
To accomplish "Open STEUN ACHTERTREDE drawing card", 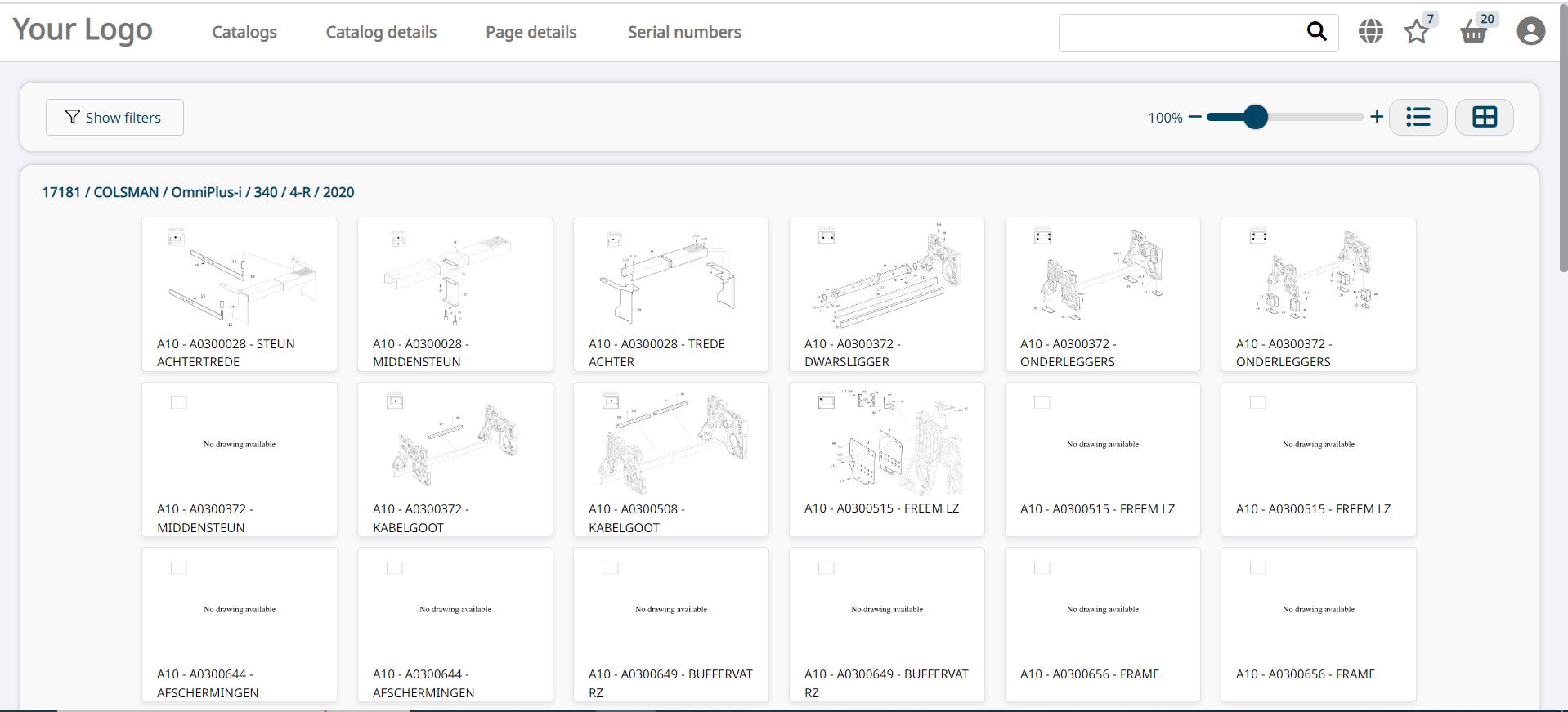I will (x=240, y=294).
